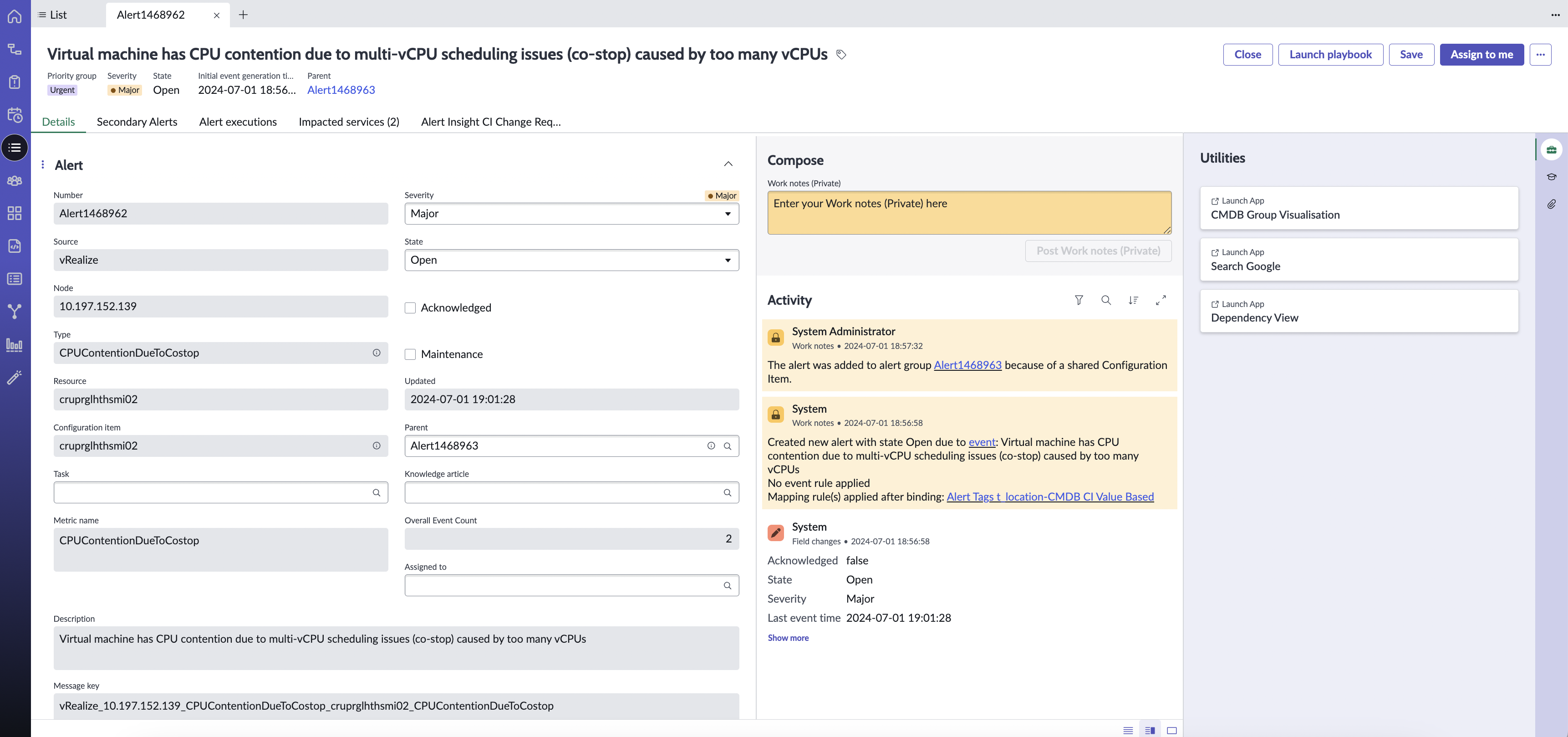Tick the Acknowledged checkbox

pos(410,308)
